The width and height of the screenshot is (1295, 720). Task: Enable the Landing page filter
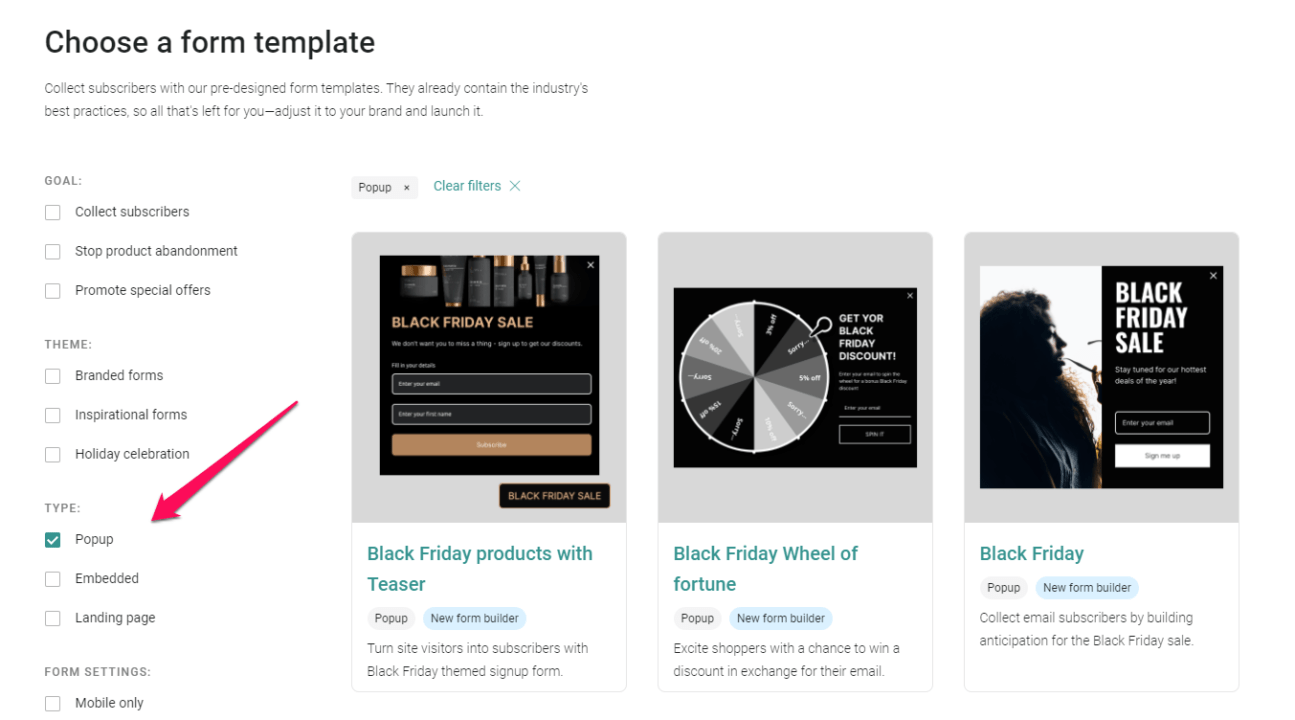click(52, 617)
